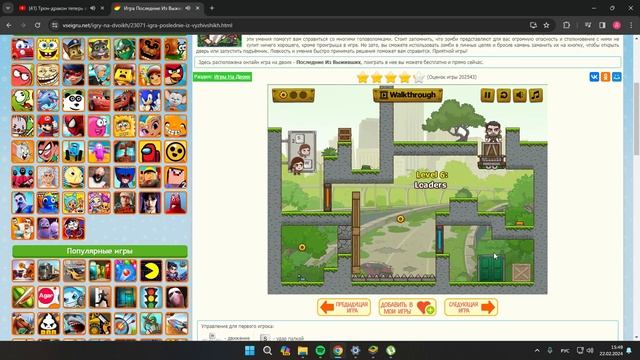This screenshot has height=360, width=640.
Task: Rate the game with the third star
Action: tap(391, 77)
